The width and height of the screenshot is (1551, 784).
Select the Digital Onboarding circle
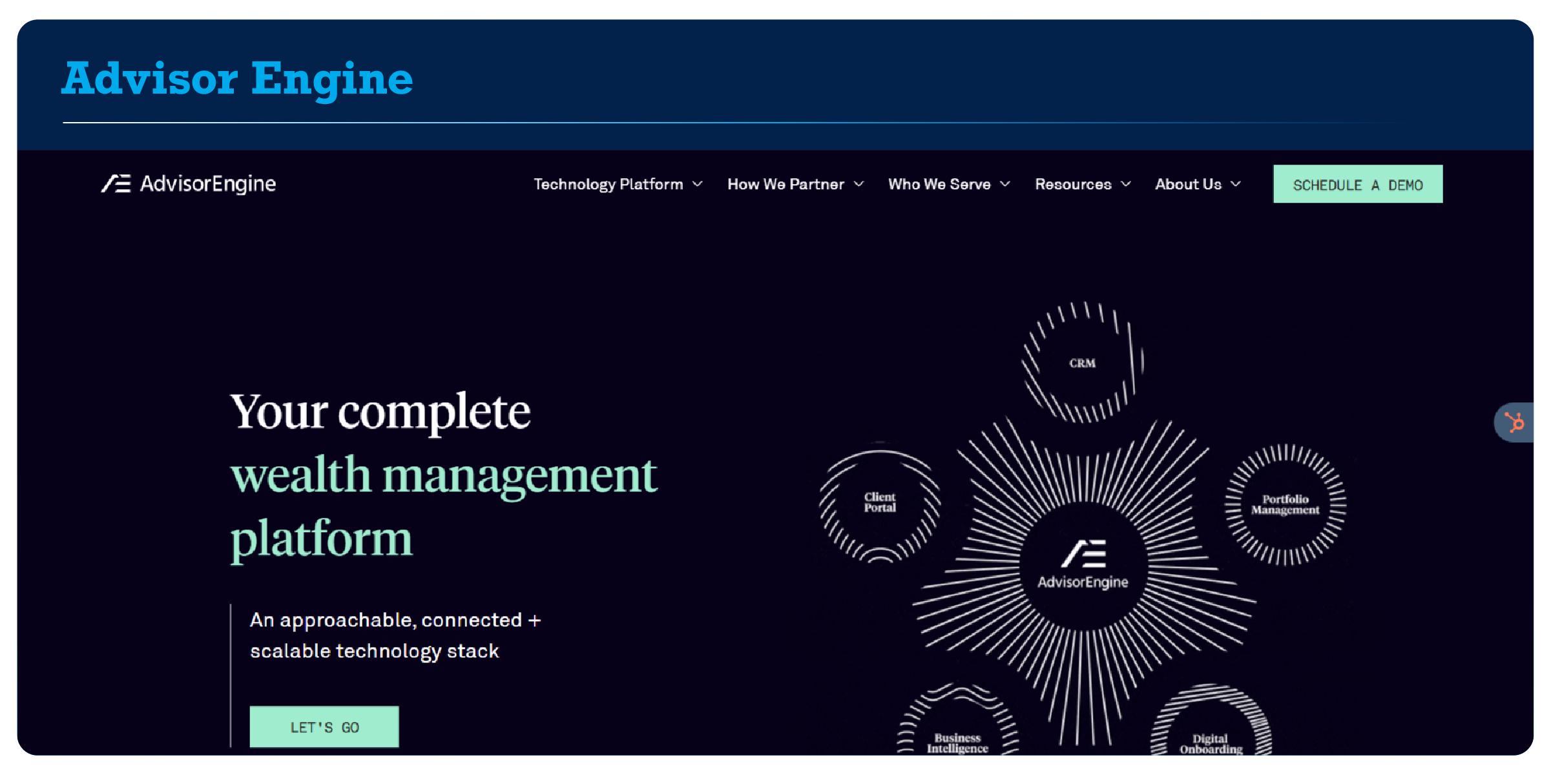1211,719
